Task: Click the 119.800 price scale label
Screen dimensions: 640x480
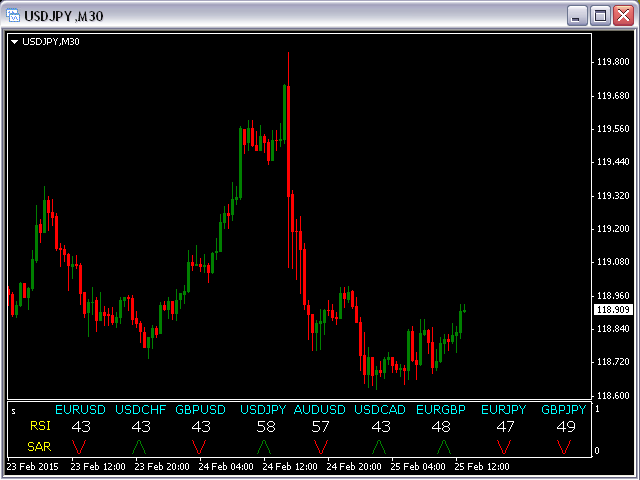Action: (x=613, y=62)
